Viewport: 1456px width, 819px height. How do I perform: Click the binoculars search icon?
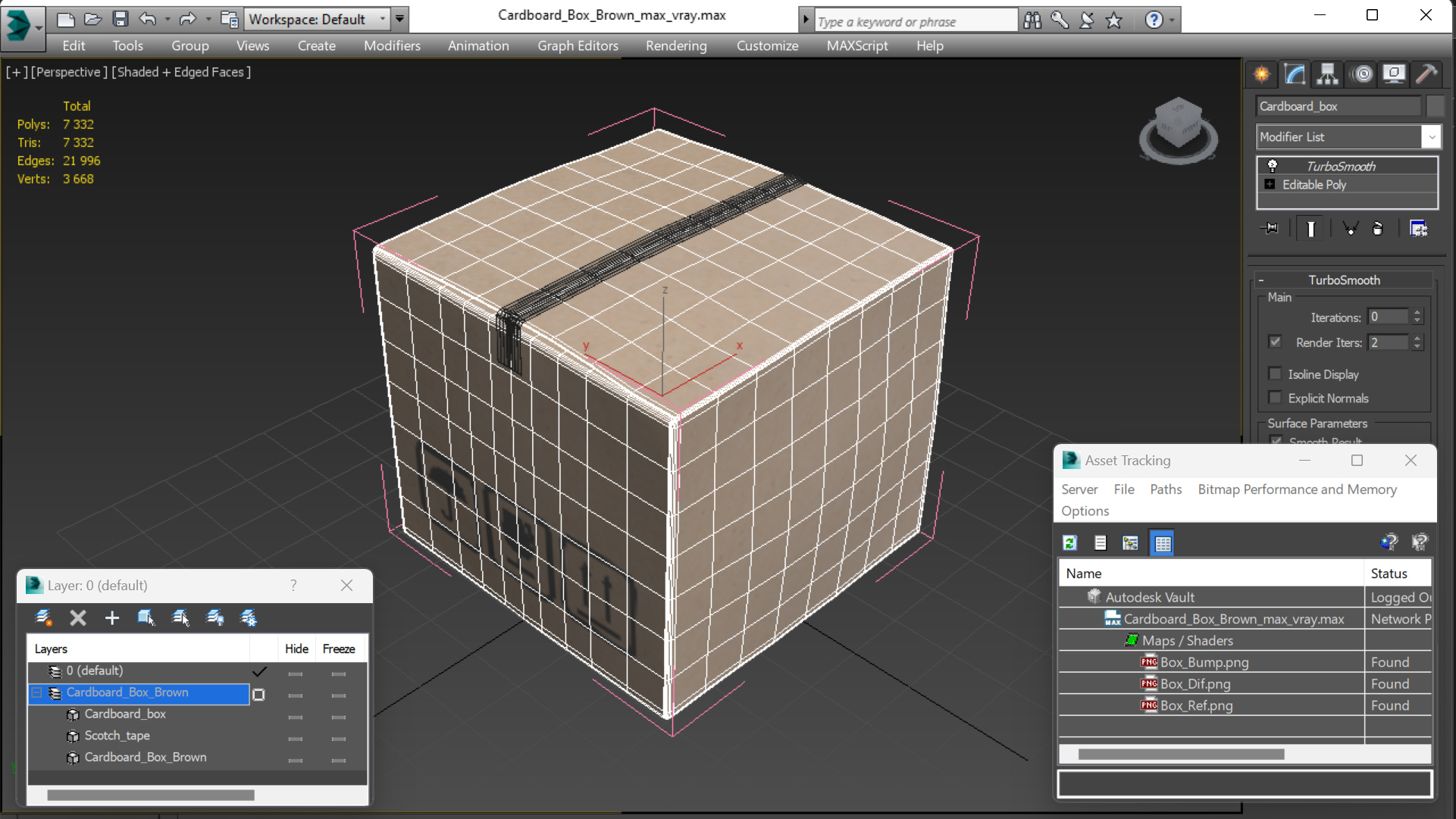click(x=1032, y=20)
